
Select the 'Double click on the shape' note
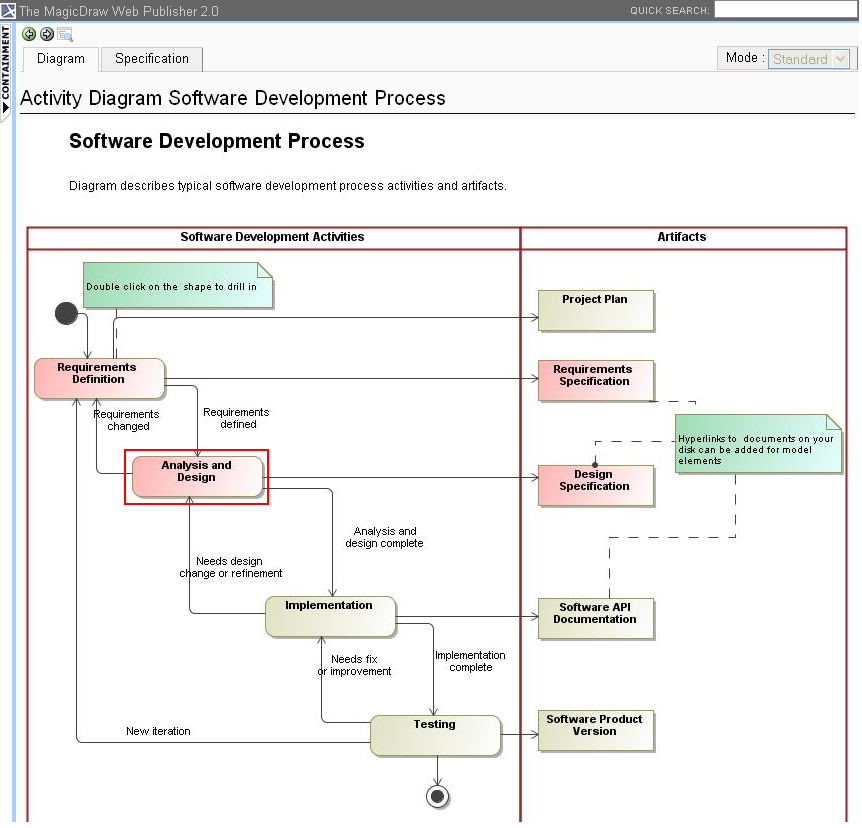pos(177,285)
